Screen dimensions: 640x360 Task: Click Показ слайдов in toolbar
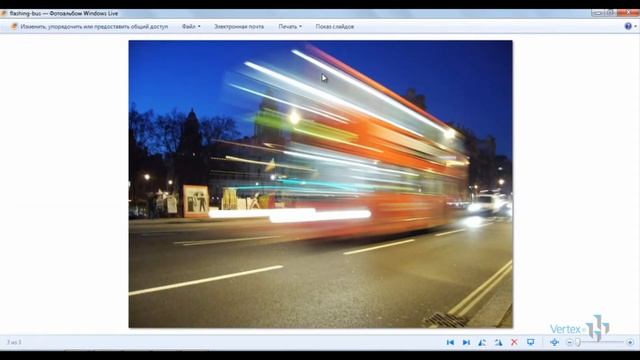coord(334,27)
